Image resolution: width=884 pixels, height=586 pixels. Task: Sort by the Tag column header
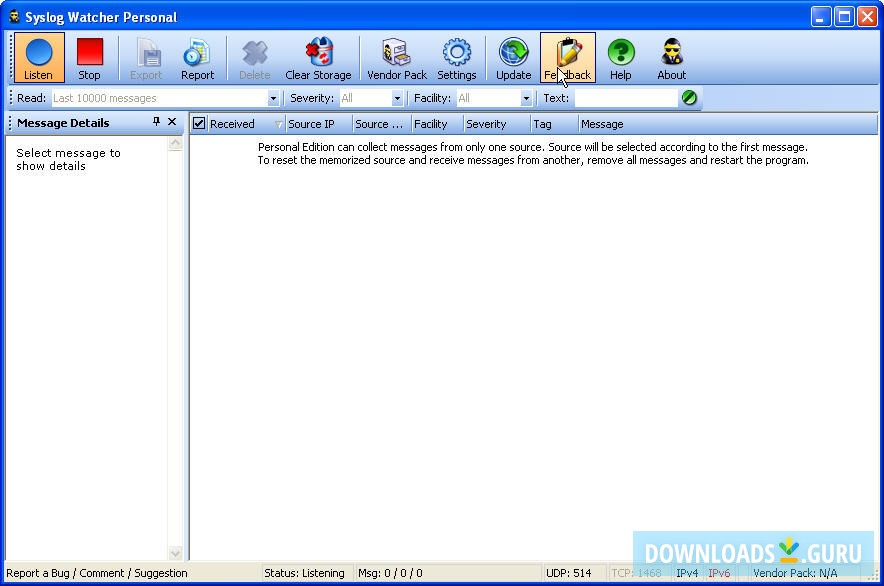(554, 124)
